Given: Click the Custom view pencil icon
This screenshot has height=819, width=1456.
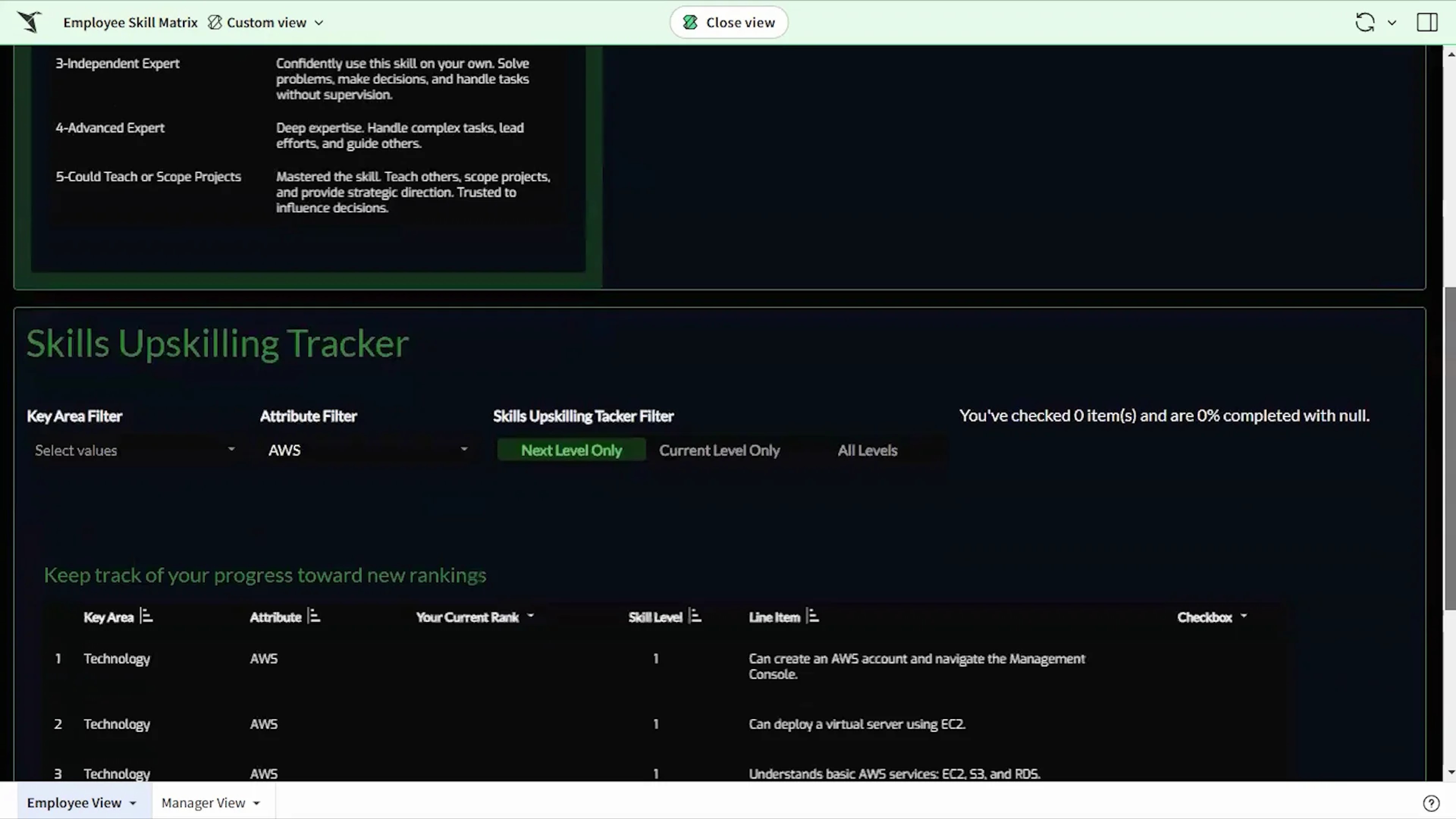Looking at the screenshot, I should (x=215, y=23).
